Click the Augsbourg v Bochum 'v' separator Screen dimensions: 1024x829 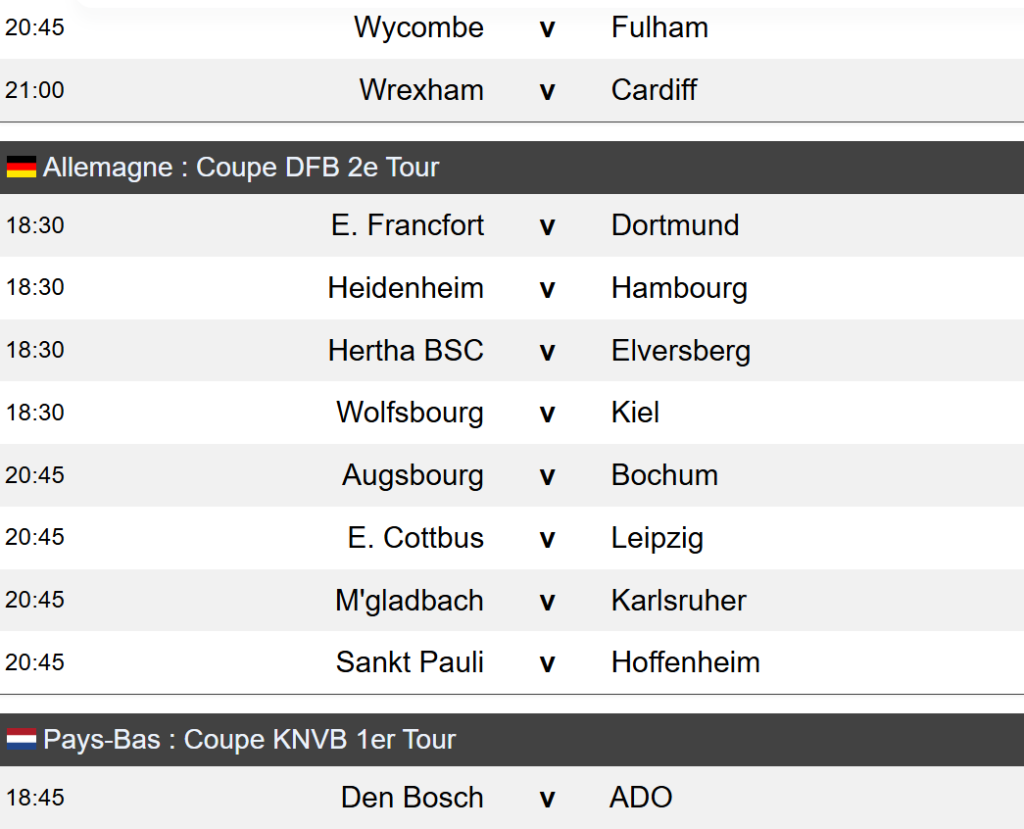547,475
